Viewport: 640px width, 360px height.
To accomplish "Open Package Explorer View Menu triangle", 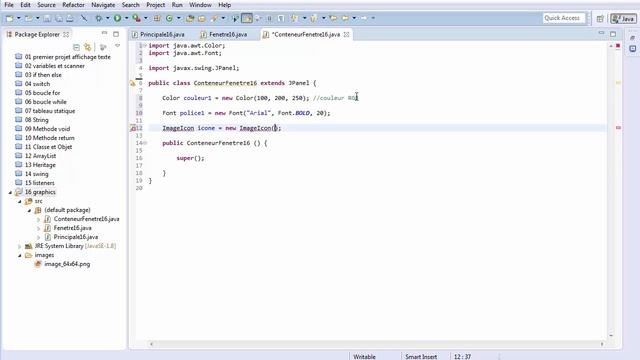I will (118, 46).
